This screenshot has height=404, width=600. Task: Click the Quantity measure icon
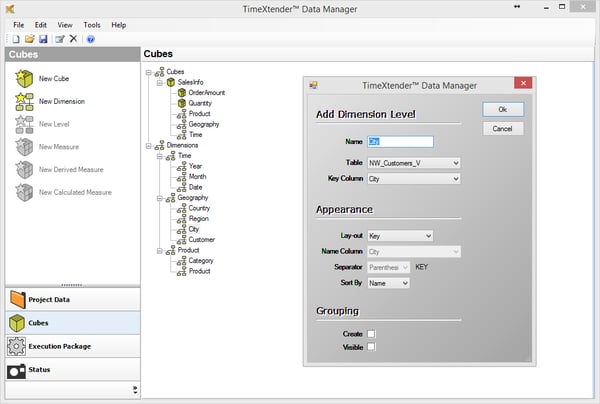click(182, 103)
